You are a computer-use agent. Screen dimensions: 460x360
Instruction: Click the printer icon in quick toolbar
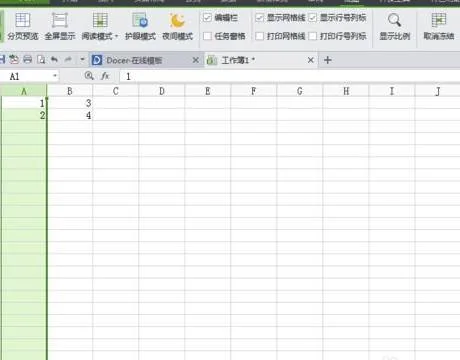[28, 60]
